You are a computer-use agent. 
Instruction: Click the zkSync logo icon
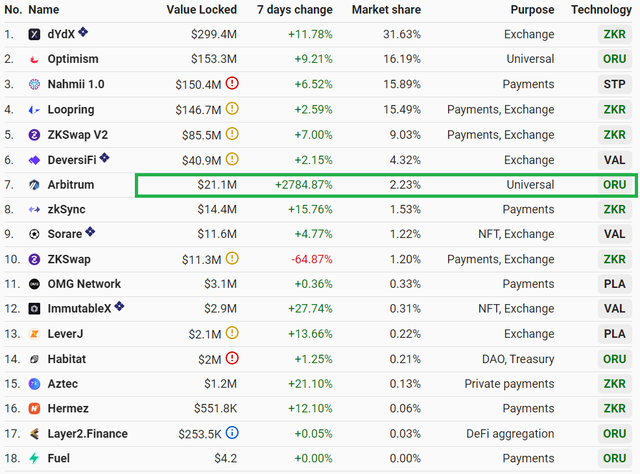tap(34, 209)
